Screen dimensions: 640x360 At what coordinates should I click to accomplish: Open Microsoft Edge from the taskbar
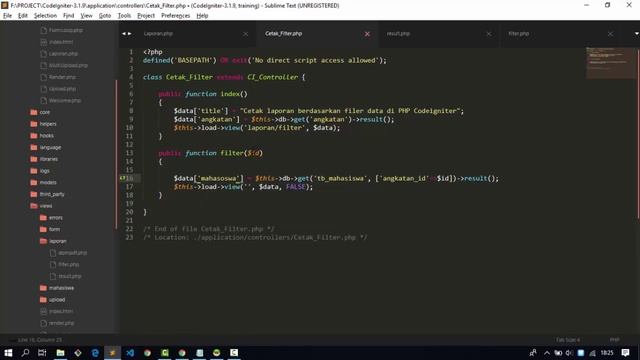95,353
